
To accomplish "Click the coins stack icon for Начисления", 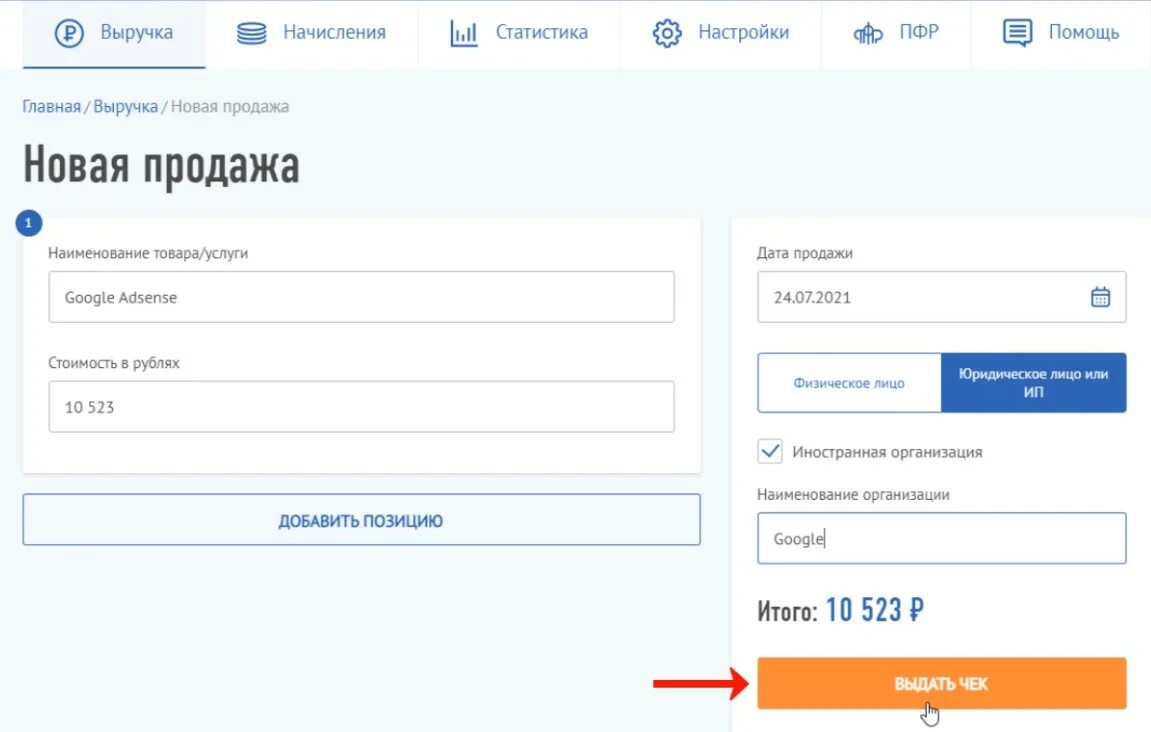I will point(252,33).
